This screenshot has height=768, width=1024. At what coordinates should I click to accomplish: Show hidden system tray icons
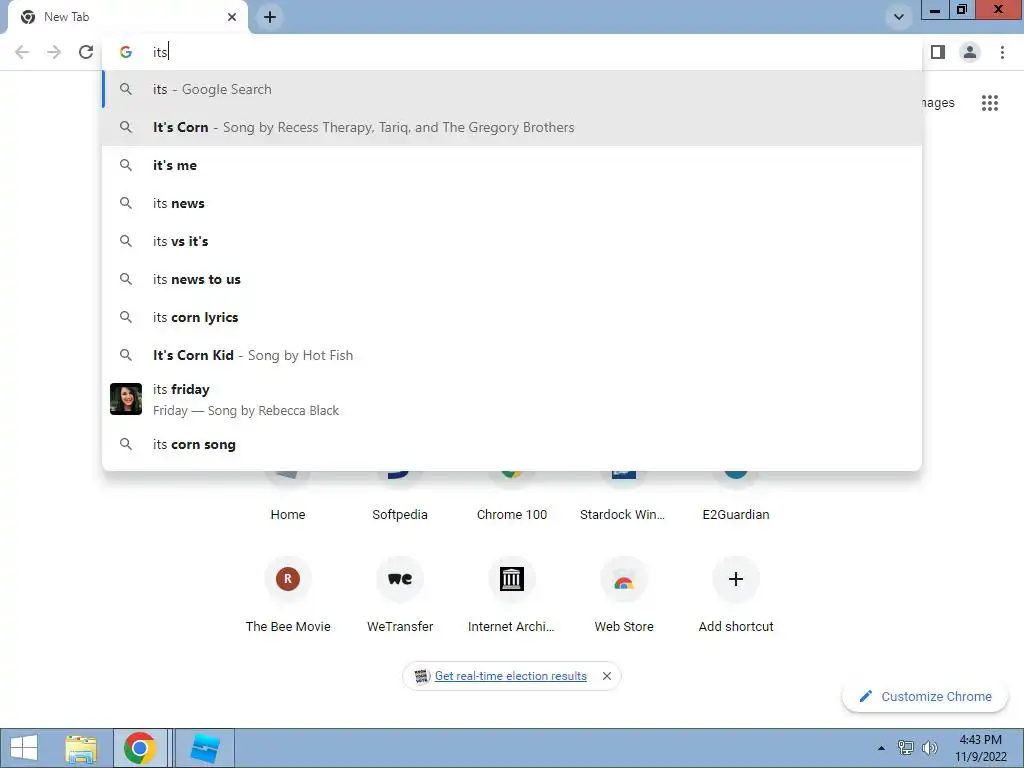(882, 748)
